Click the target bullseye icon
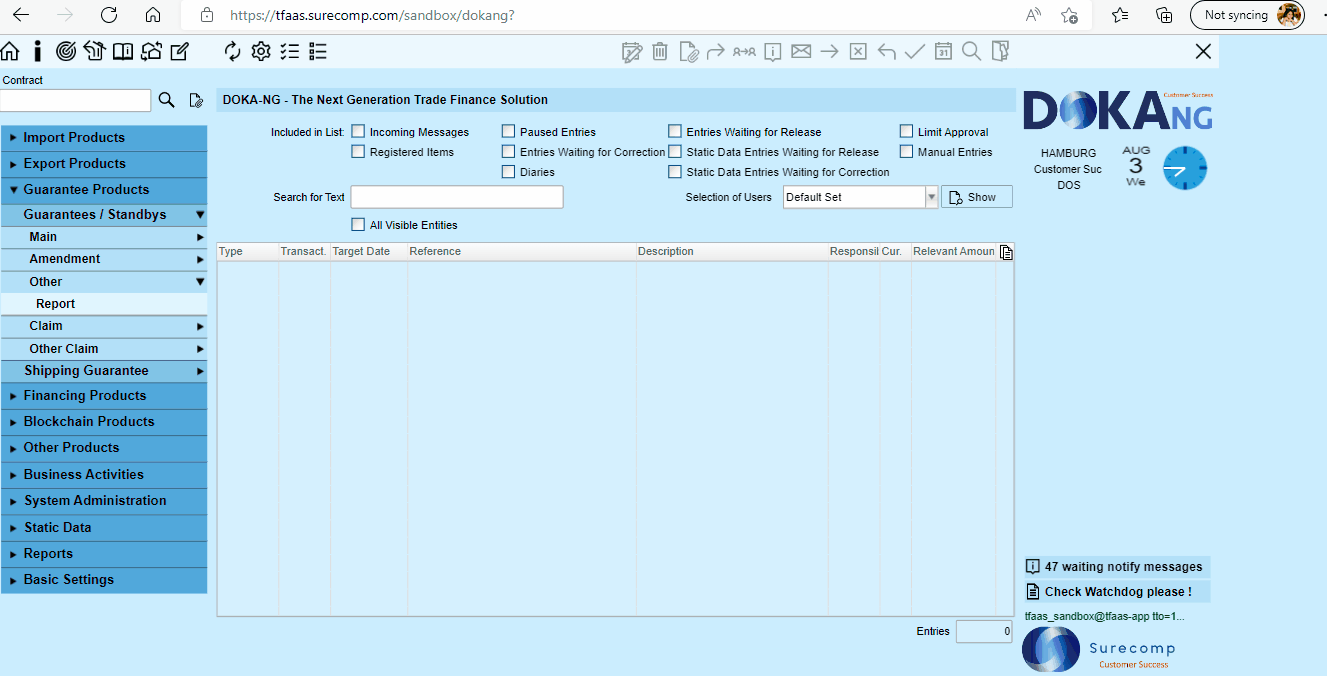The image size is (1327, 676). click(x=66, y=51)
